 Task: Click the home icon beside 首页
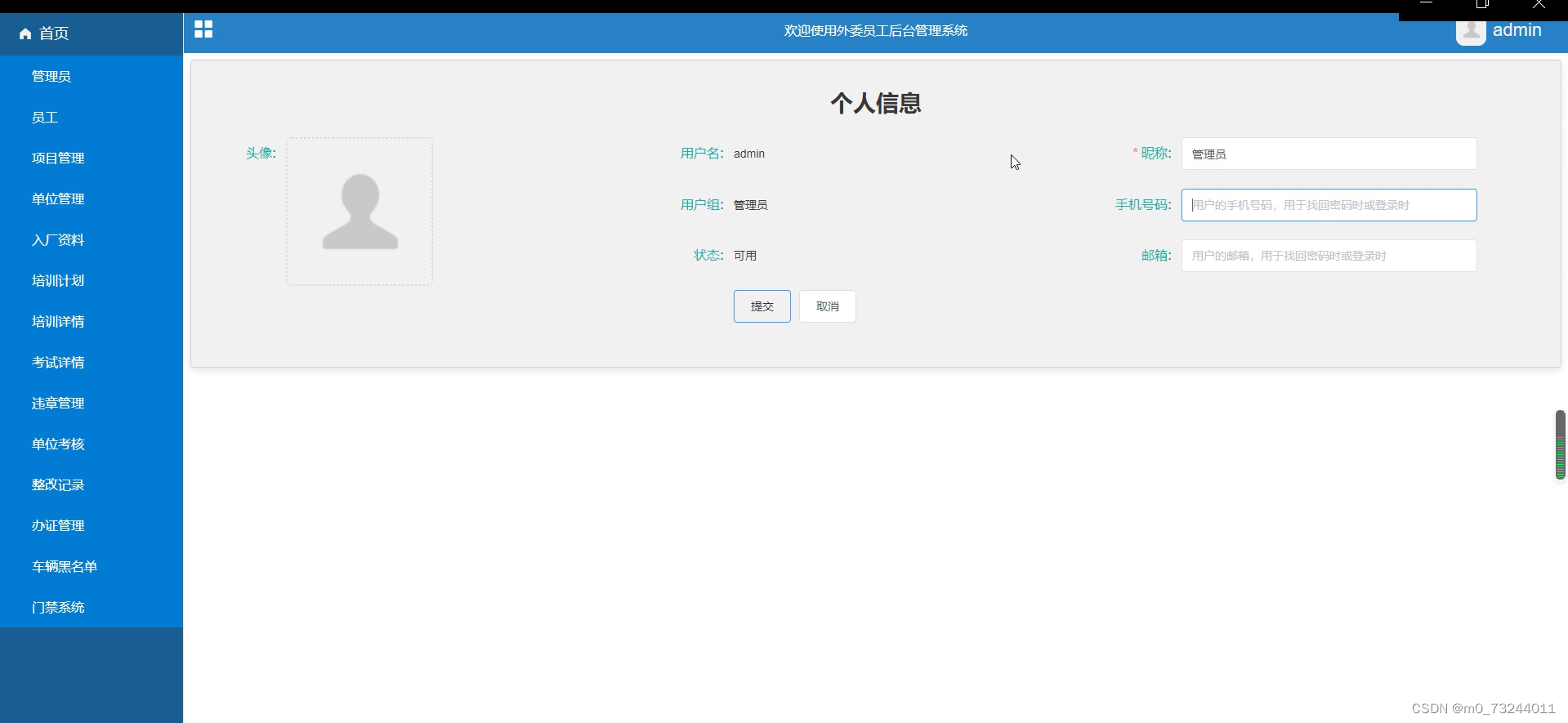[25, 33]
